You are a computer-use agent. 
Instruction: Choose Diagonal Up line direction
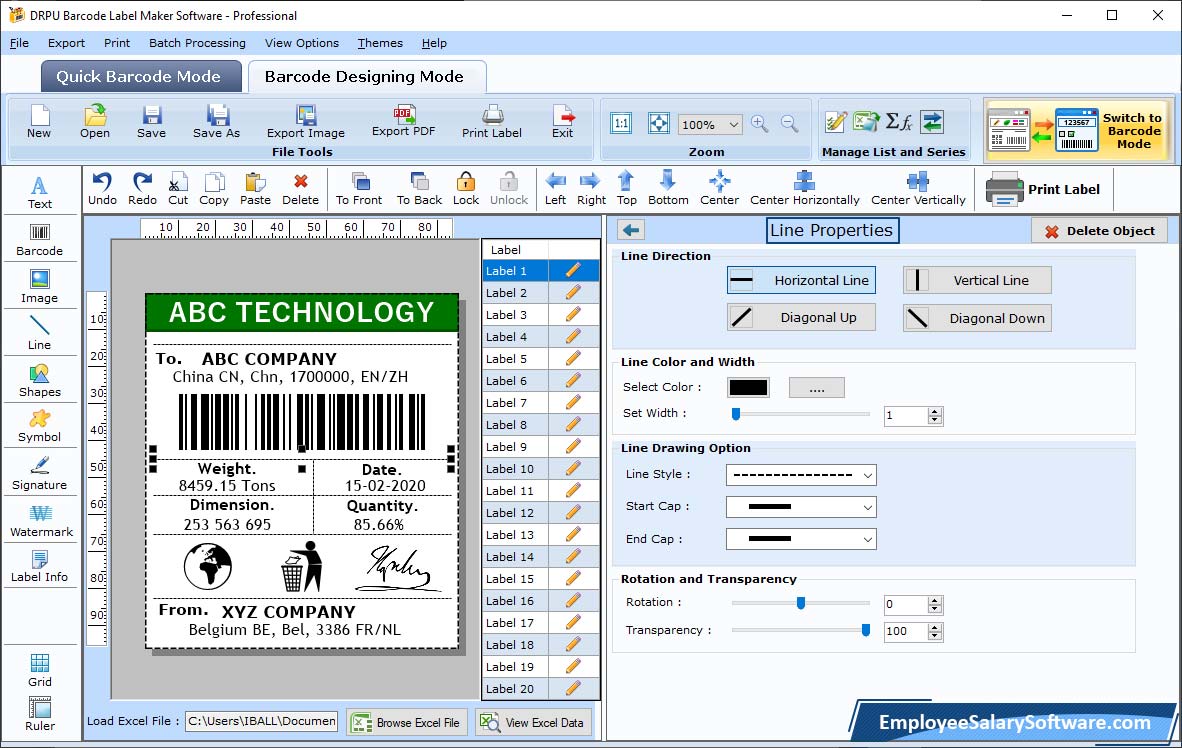point(801,317)
